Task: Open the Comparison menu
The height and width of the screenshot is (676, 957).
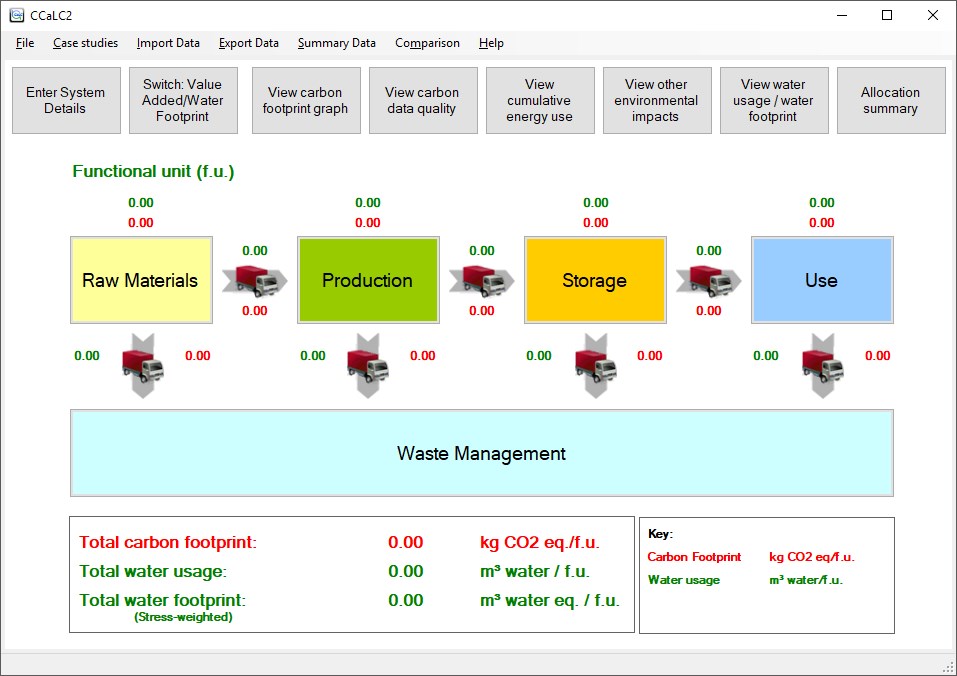Action: (x=427, y=43)
